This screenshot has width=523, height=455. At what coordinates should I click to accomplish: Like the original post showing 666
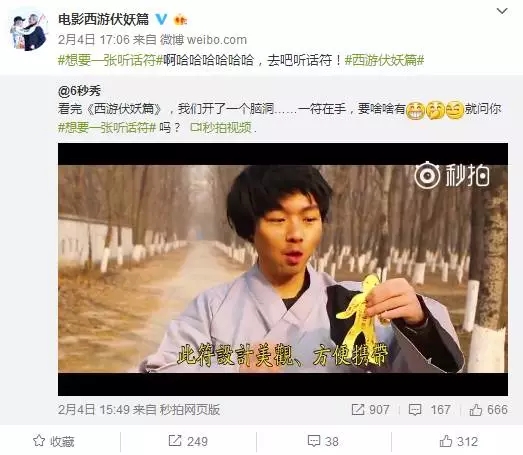pos(476,409)
